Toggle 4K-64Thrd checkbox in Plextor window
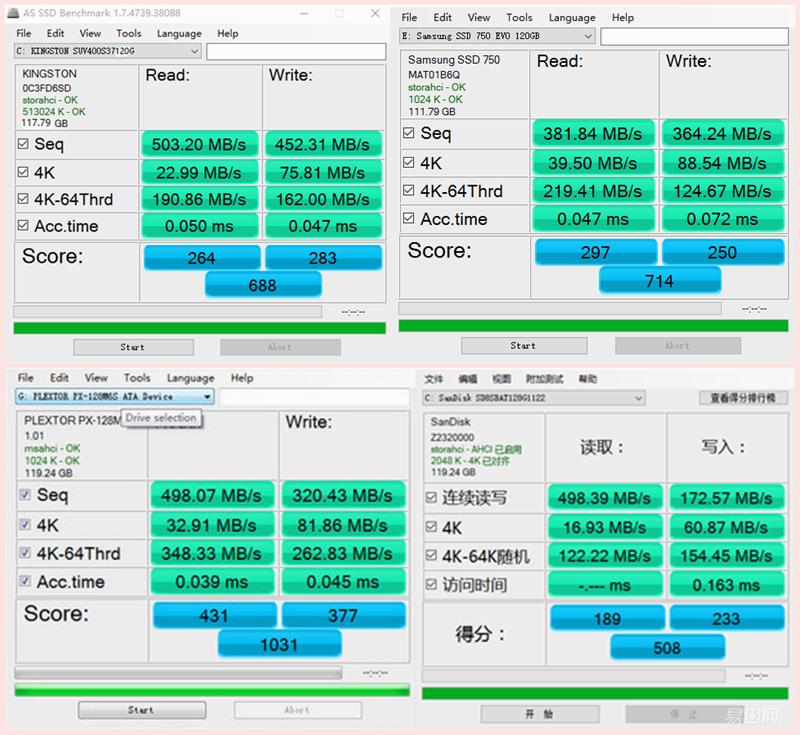The width and height of the screenshot is (800, 735). 24,552
